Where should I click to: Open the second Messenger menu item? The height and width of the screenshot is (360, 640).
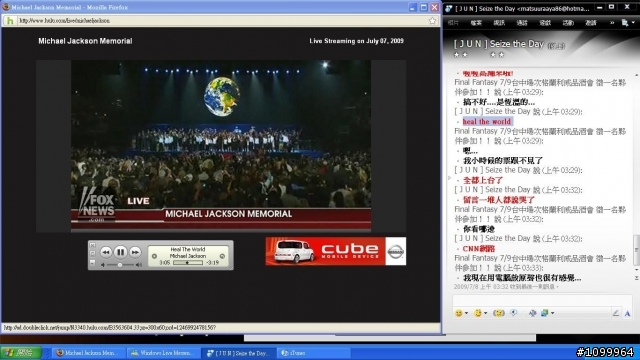pyautogui.click(x=476, y=23)
